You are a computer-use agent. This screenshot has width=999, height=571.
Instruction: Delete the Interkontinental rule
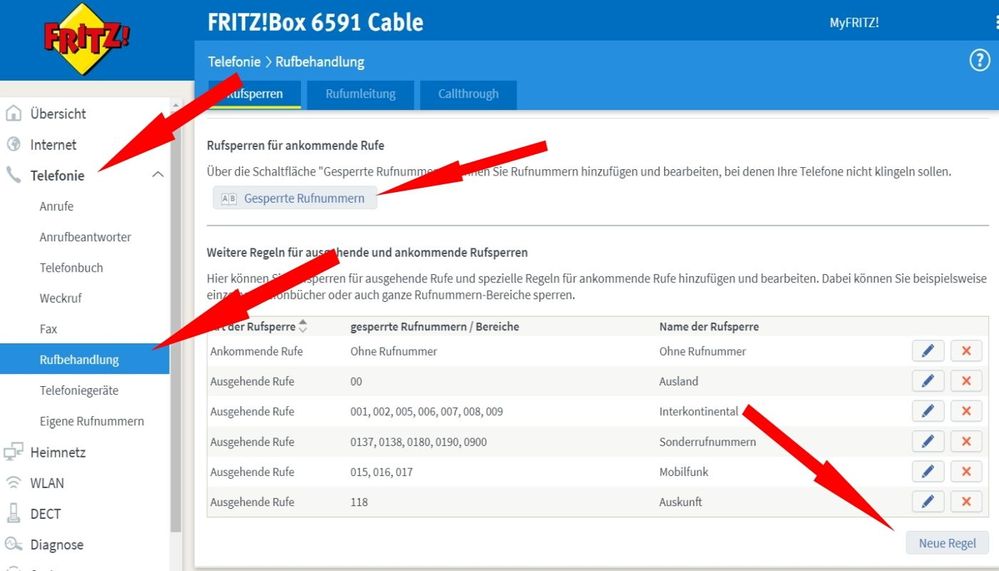(x=966, y=411)
